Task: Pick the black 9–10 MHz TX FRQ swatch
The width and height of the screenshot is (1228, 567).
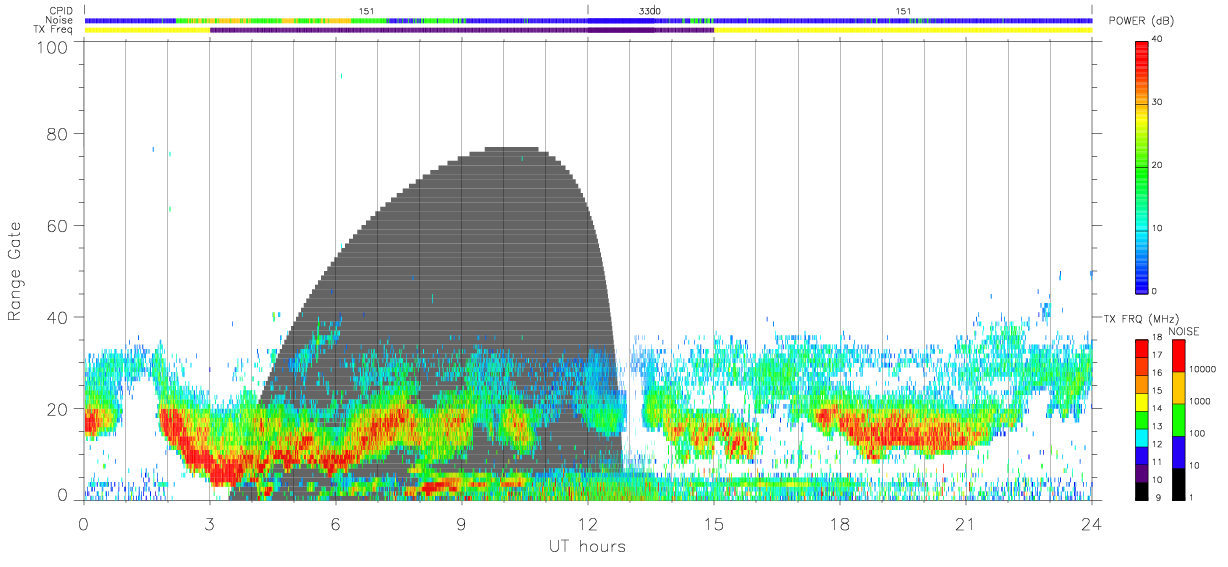Action: pyautogui.click(x=1141, y=491)
